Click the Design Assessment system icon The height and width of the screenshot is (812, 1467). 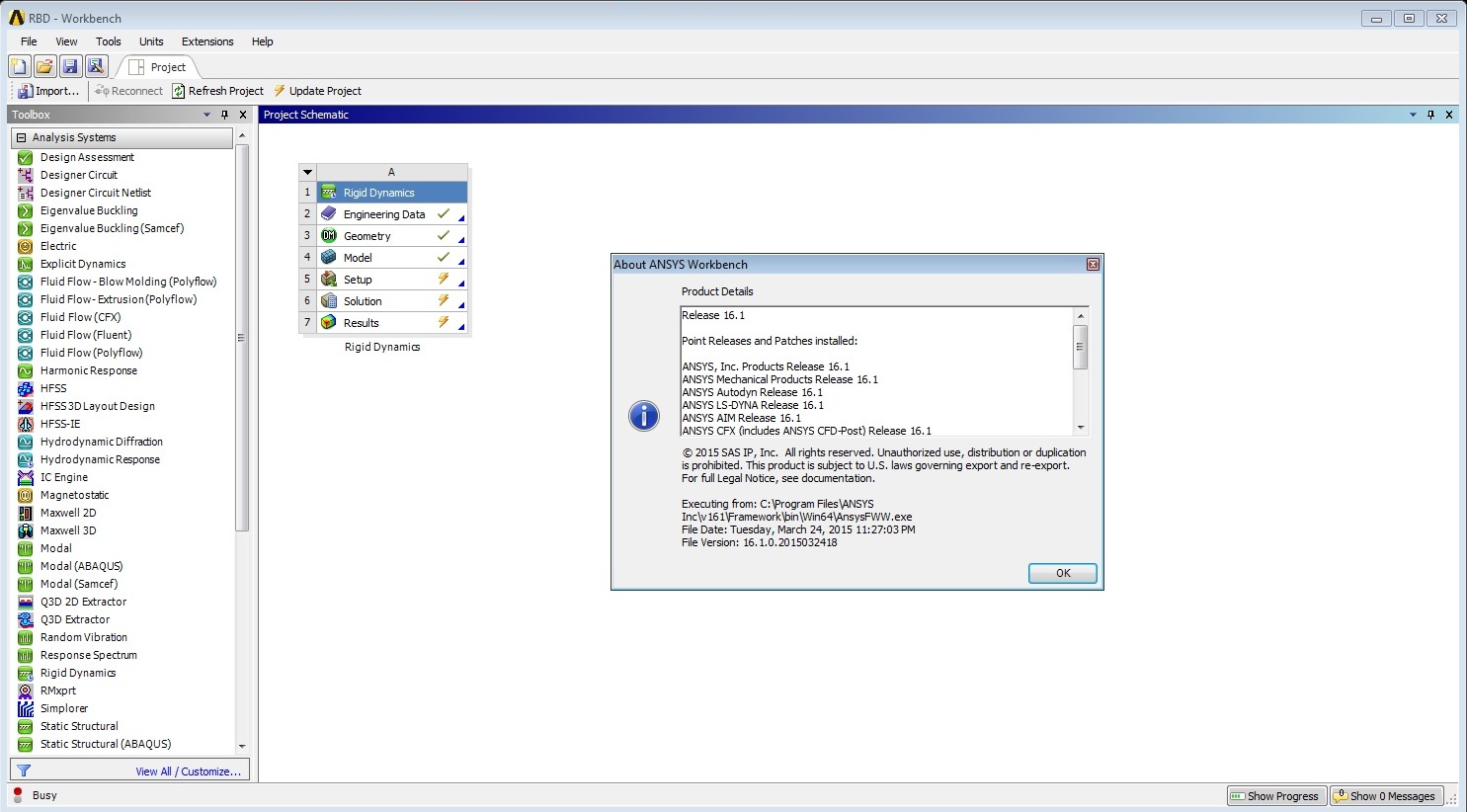click(x=26, y=157)
